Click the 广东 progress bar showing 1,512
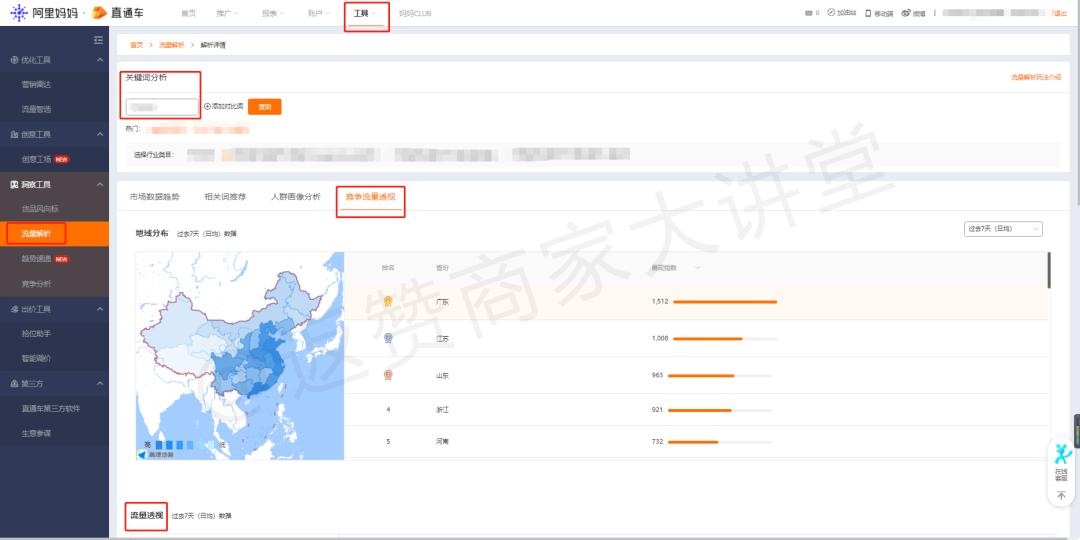The image size is (1080, 540). tap(725, 302)
